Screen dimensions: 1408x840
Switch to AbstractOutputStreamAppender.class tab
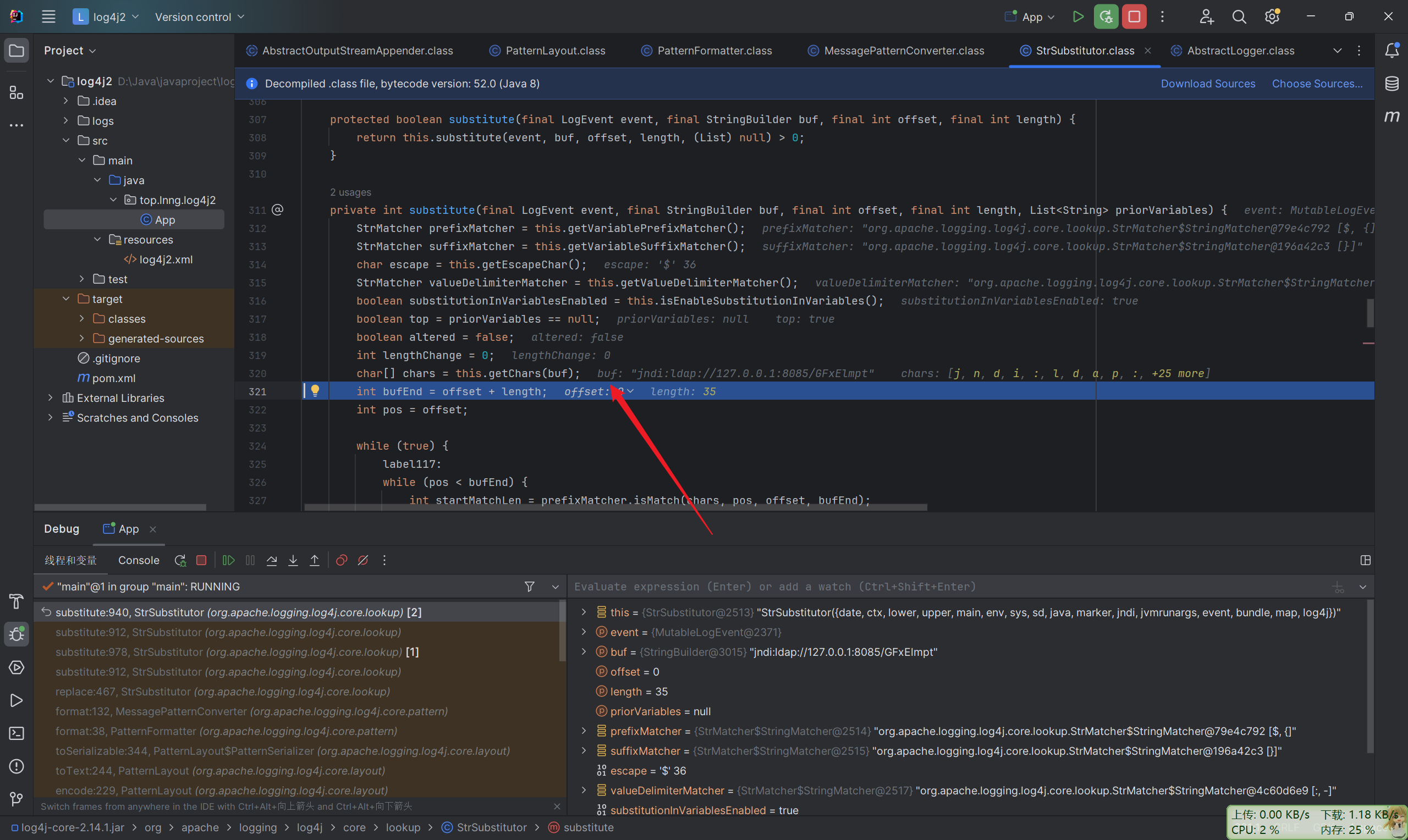[x=349, y=51]
